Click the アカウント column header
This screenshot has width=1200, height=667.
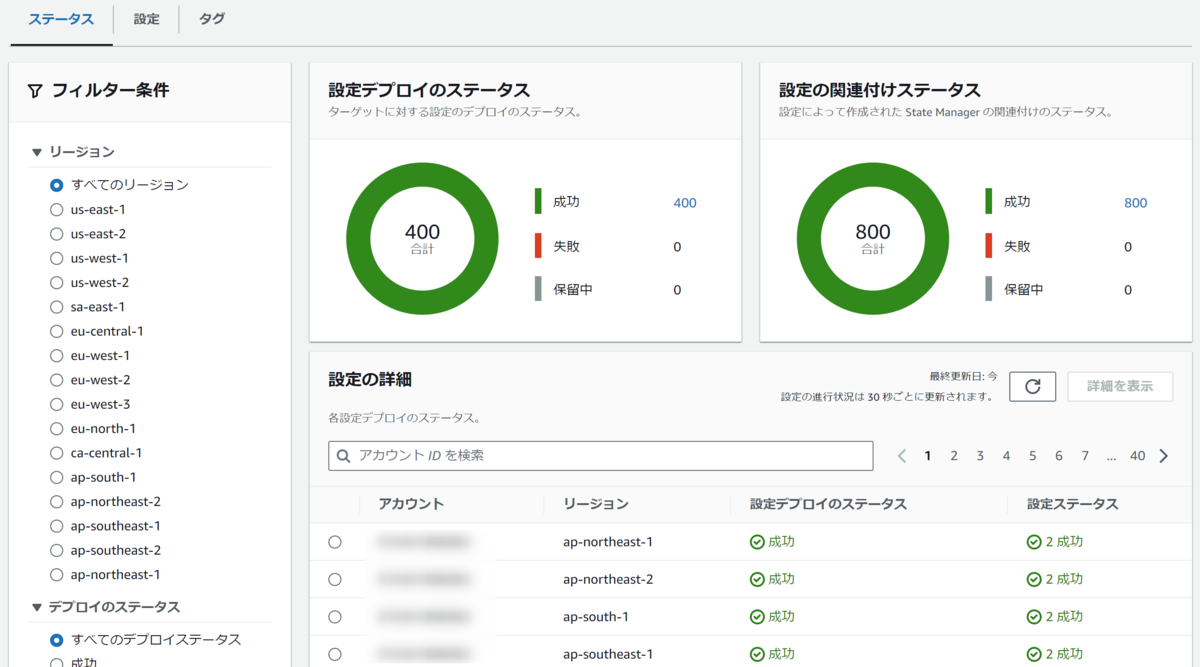[411, 504]
